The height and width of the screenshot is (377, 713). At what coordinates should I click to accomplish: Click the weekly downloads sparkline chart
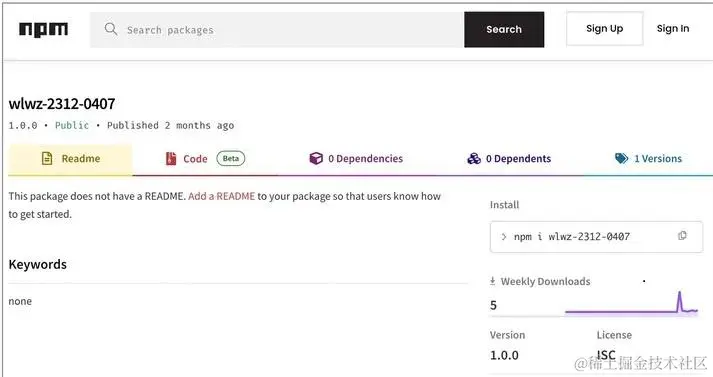(x=631, y=303)
